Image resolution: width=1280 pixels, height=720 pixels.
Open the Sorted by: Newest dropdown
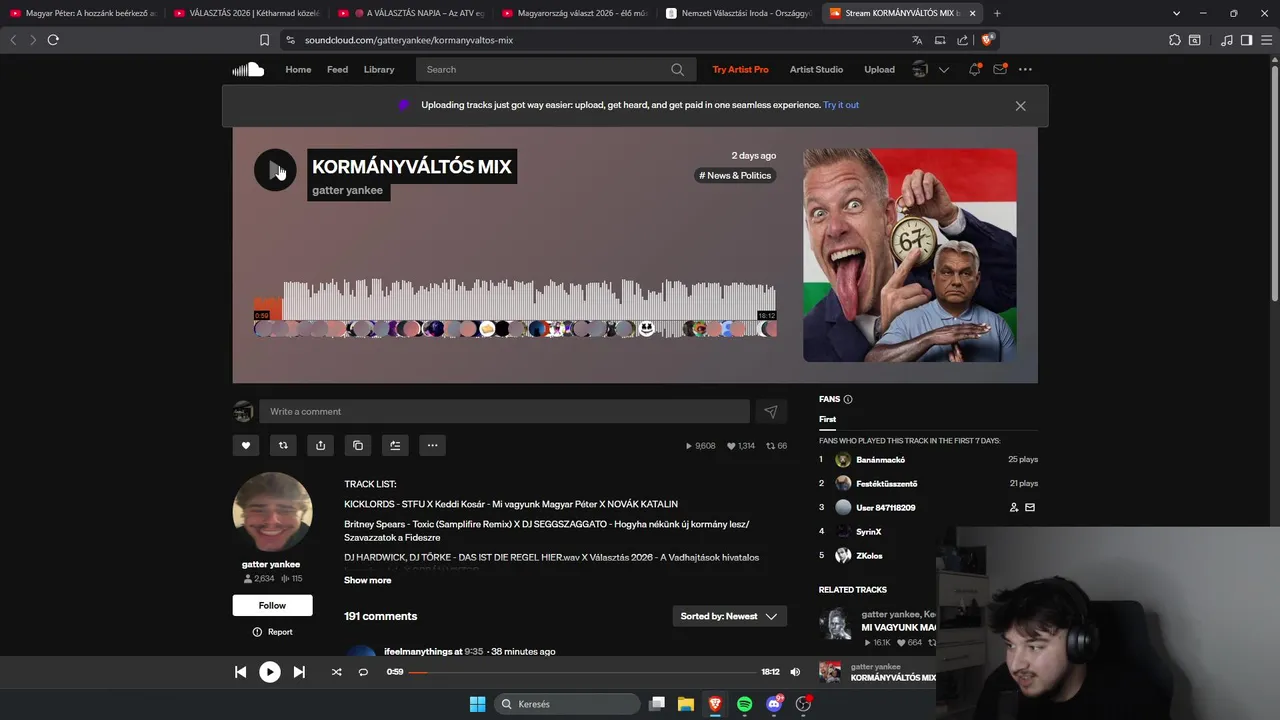(729, 616)
